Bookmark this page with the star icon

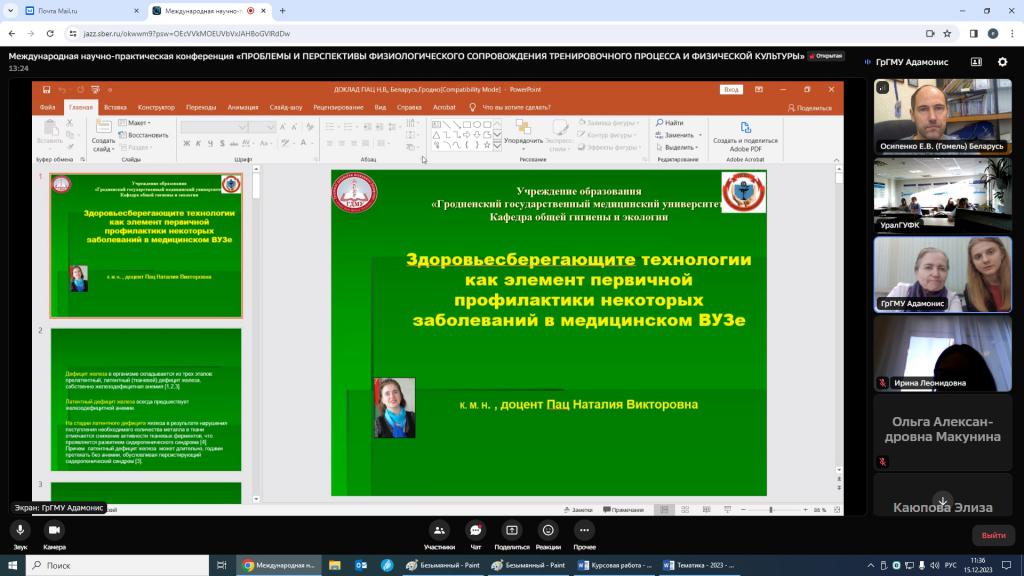click(952, 33)
